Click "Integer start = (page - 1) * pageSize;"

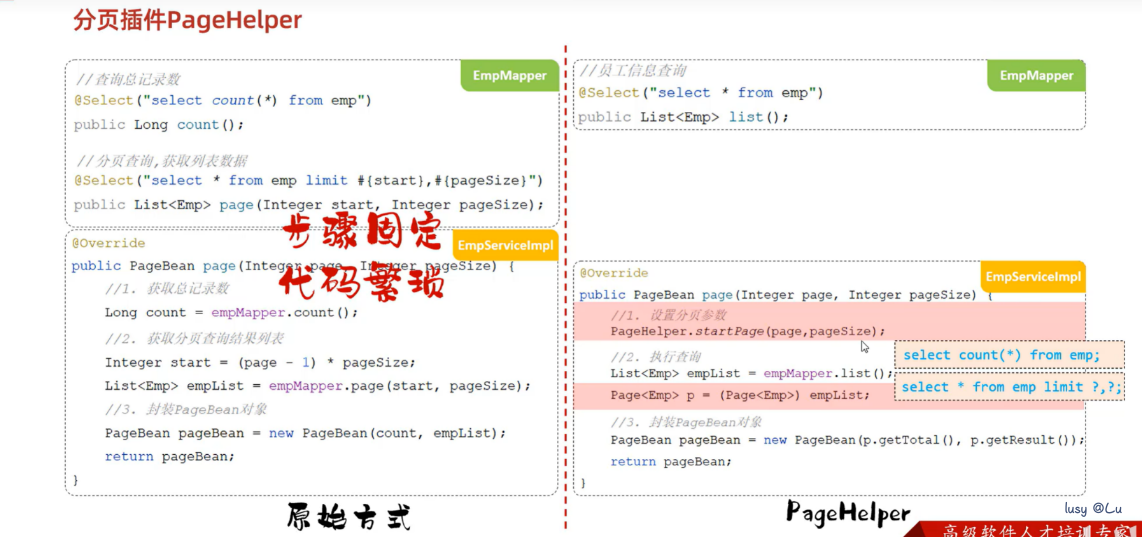[261, 362]
